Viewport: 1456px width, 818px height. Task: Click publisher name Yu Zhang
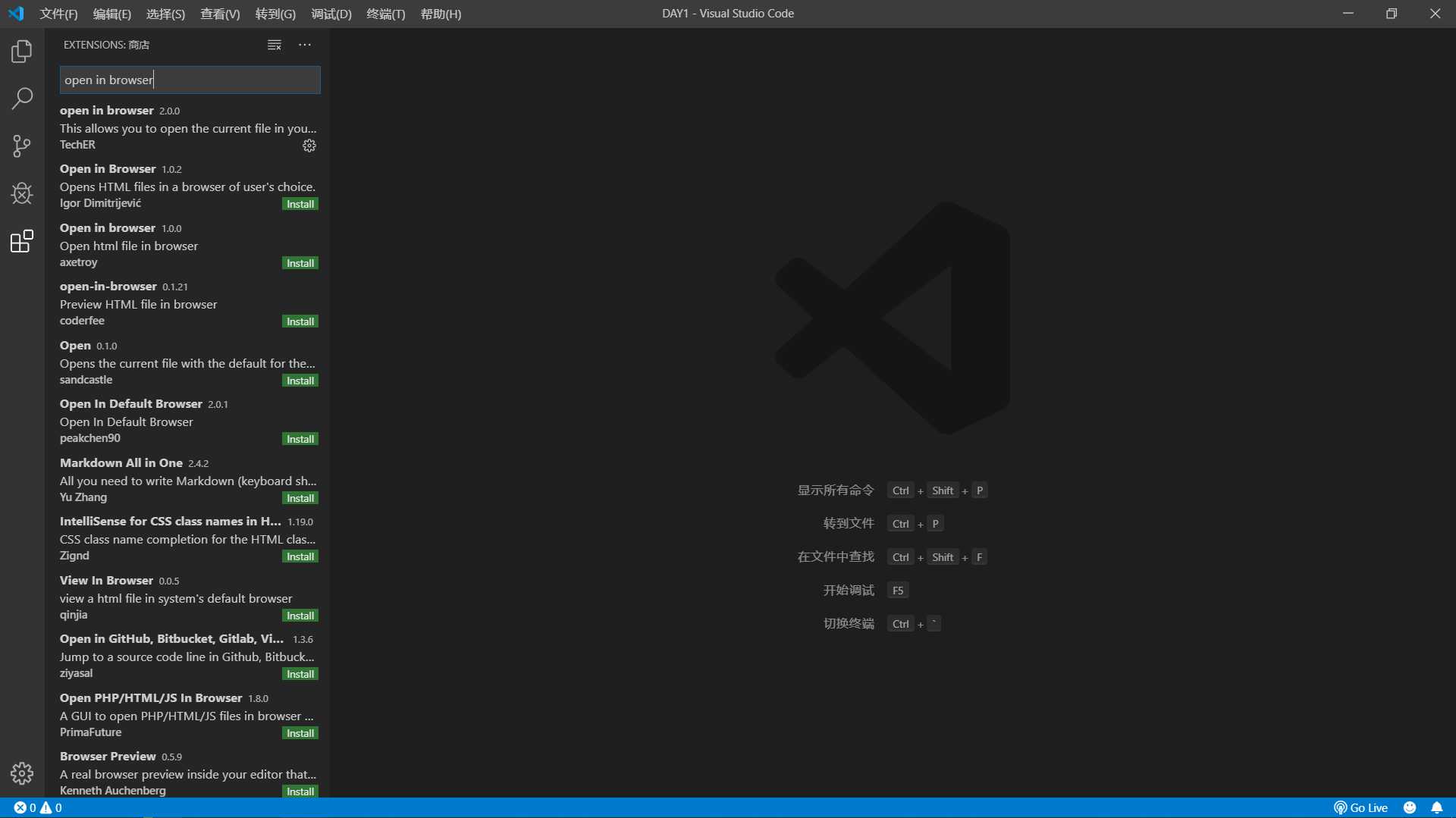coord(83,497)
